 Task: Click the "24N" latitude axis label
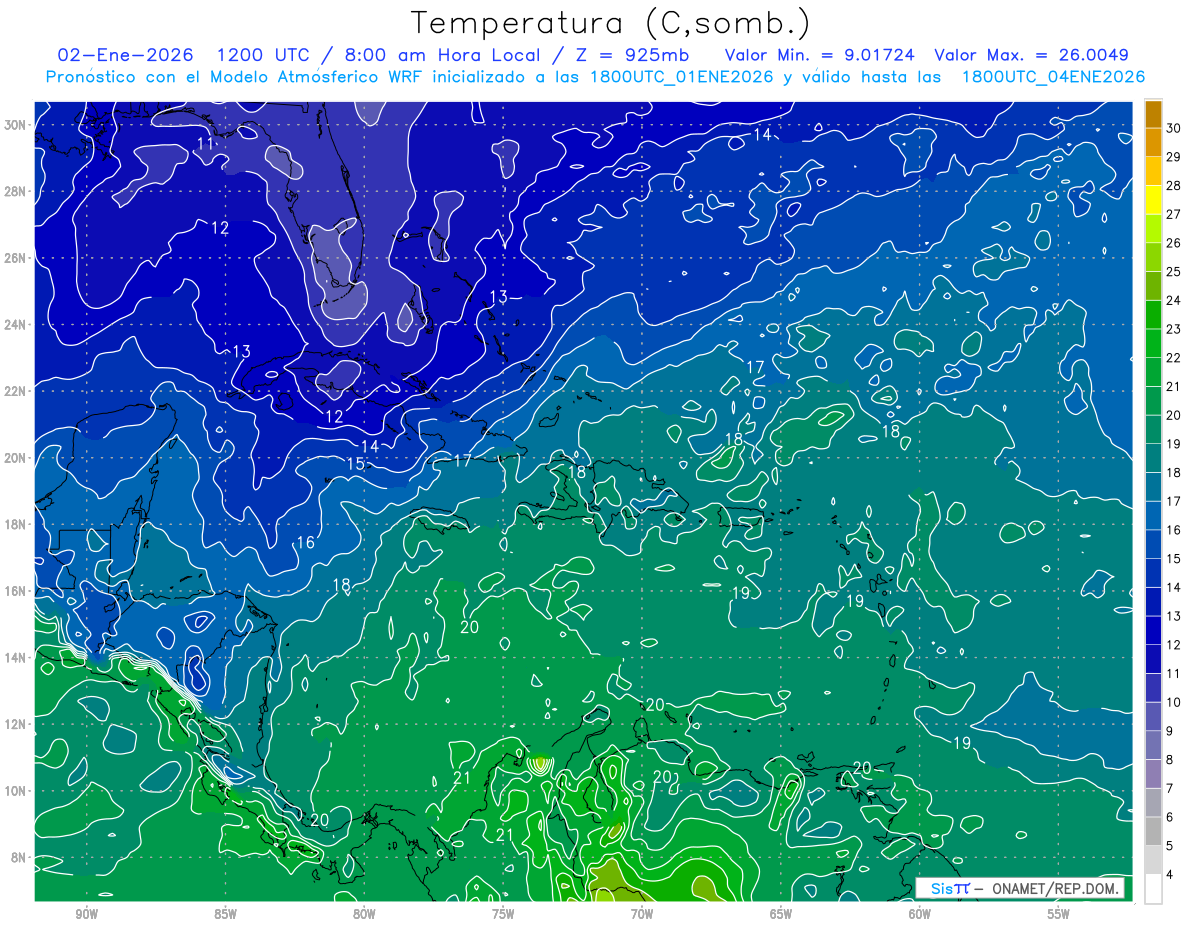[x=16, y=325]
